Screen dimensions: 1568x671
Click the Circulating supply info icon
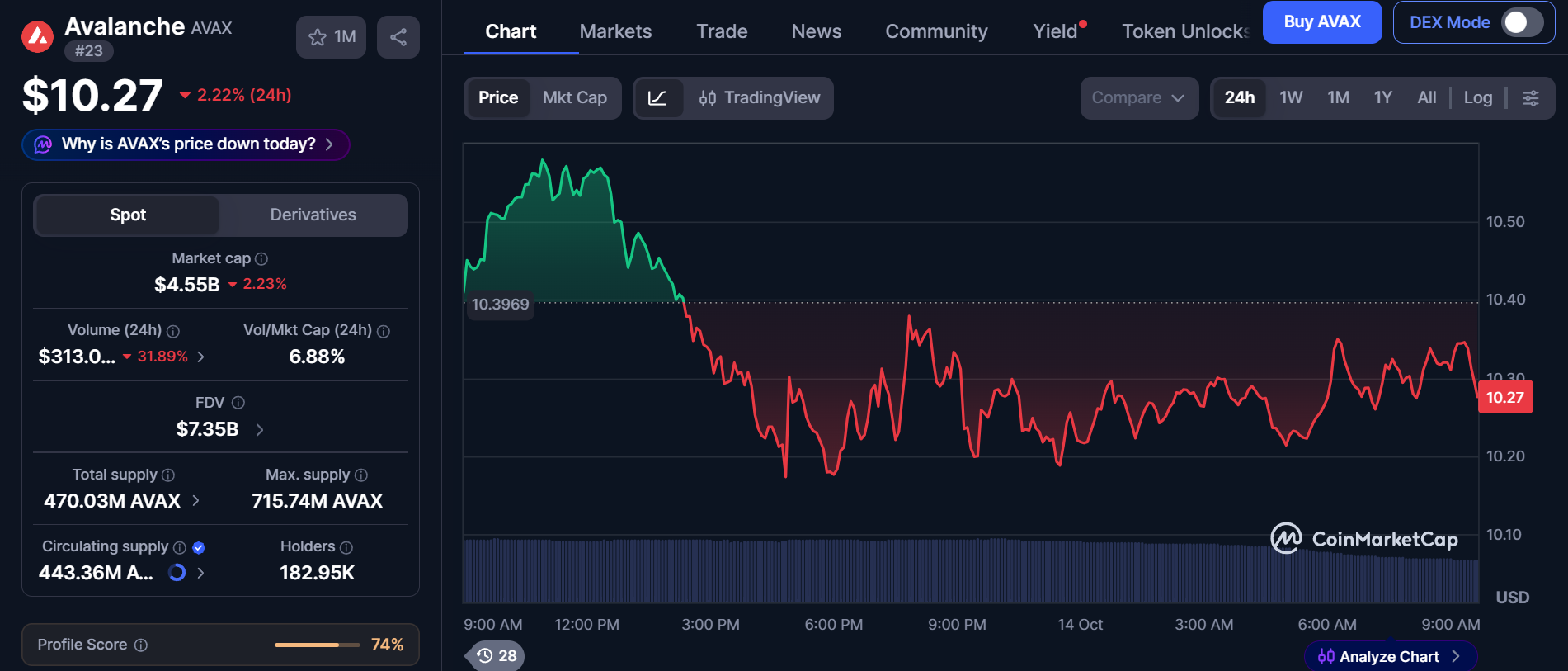pyautogui.click(x=180, y=547)
